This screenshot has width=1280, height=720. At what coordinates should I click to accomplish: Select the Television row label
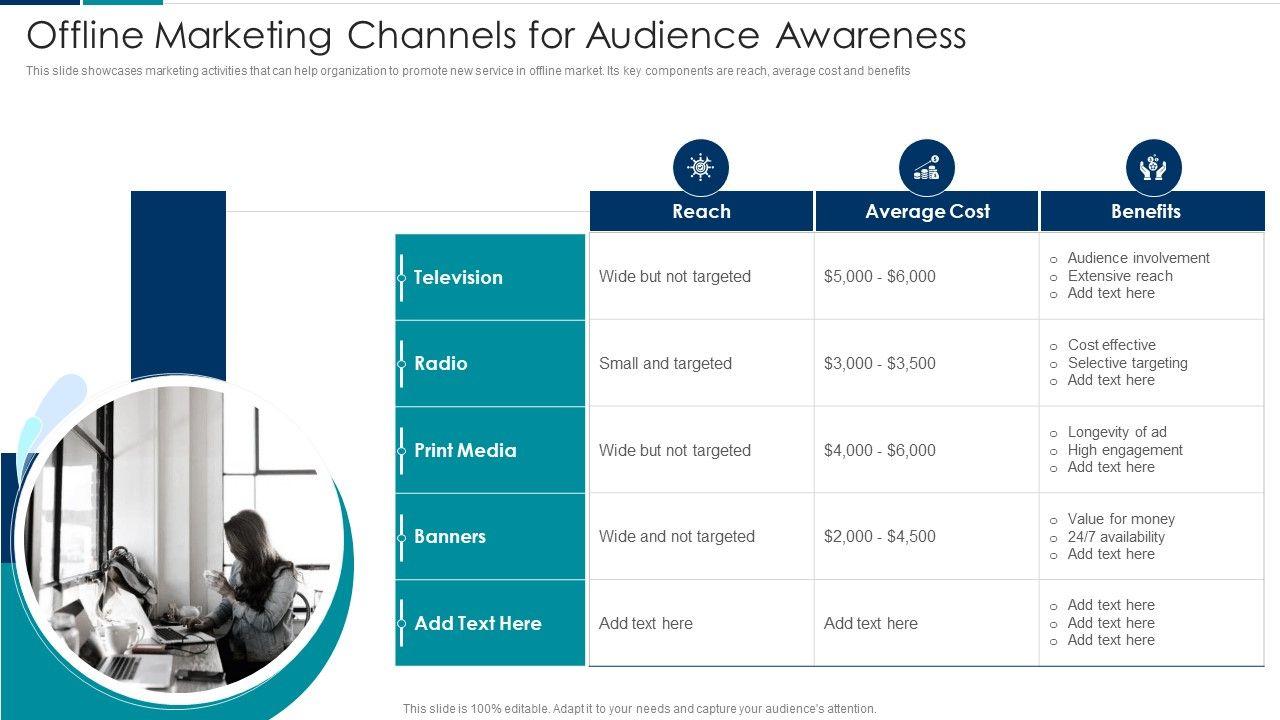(x=490, y=277)
